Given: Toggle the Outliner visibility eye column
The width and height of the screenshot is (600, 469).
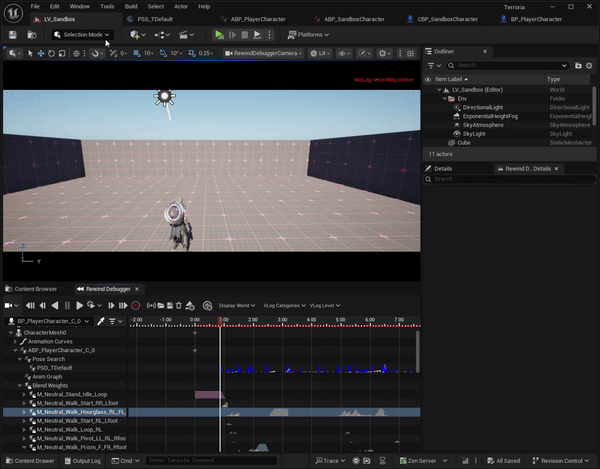Looking at the screenshot, I should point(429,79).
